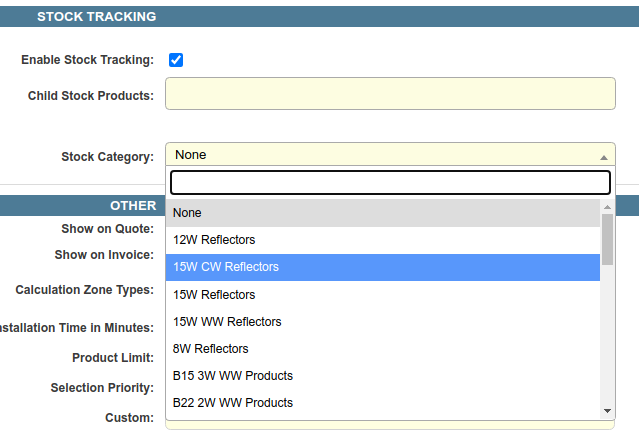Choose 8W Reflectors stock category

point(382,349)
